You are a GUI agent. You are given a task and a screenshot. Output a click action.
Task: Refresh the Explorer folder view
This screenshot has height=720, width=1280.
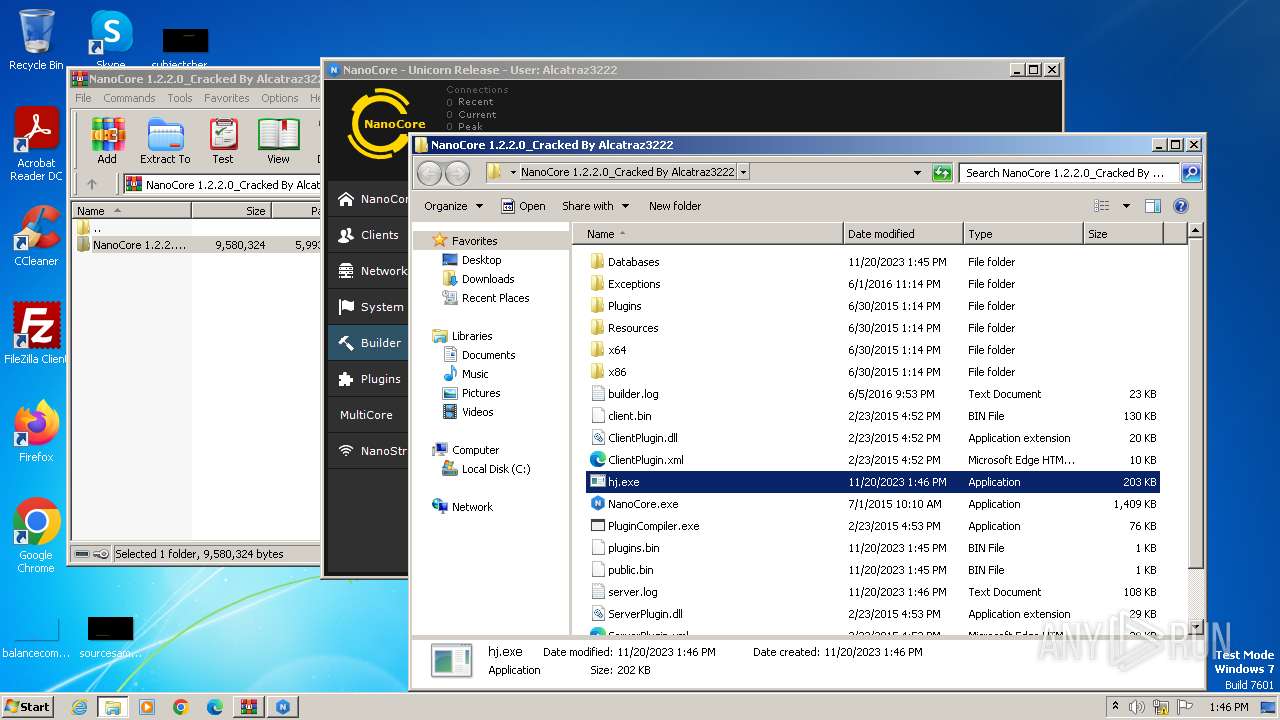pos(942,173)
